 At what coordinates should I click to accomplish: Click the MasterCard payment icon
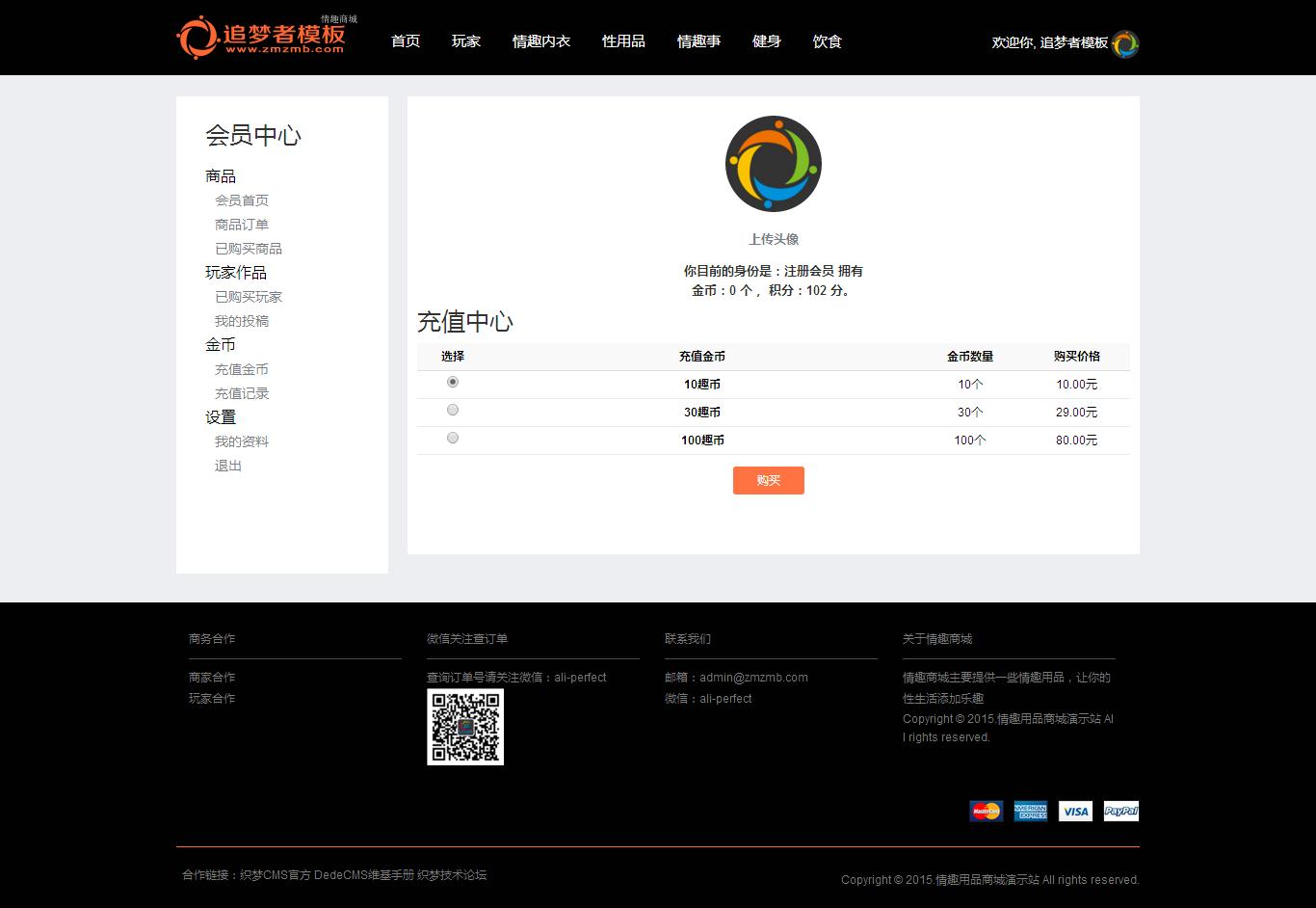click(x=986, y=812)
